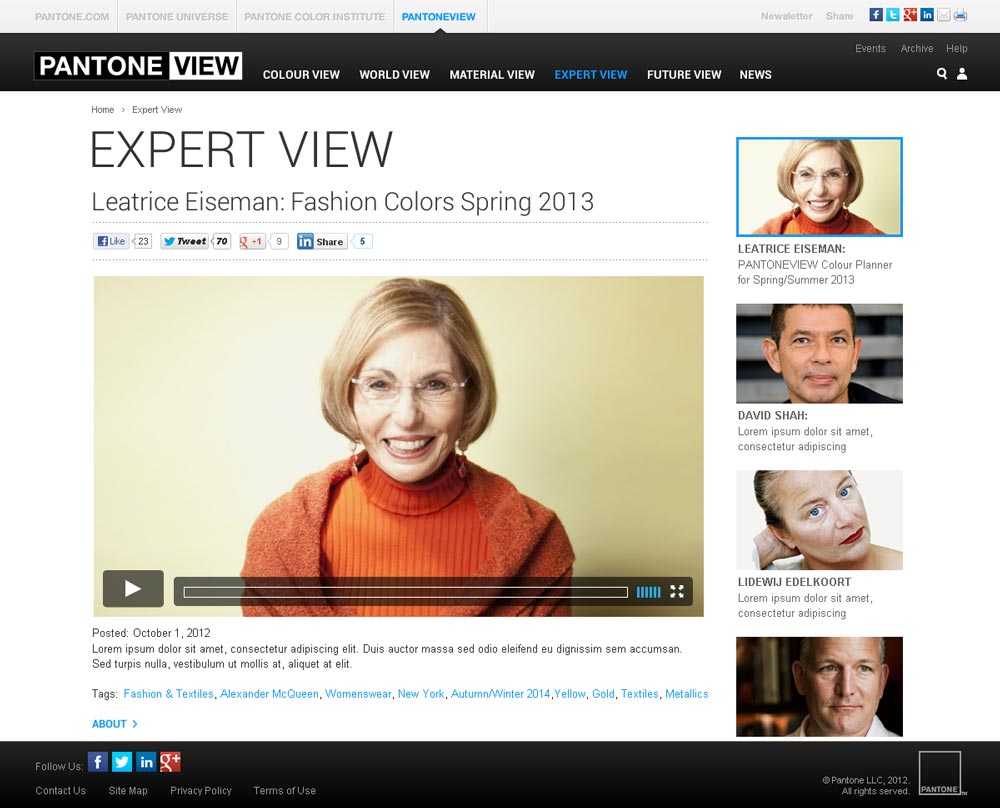Open the Help link
The width and height of the screenshot is (1000, 808).
click(x=957, y=48)
